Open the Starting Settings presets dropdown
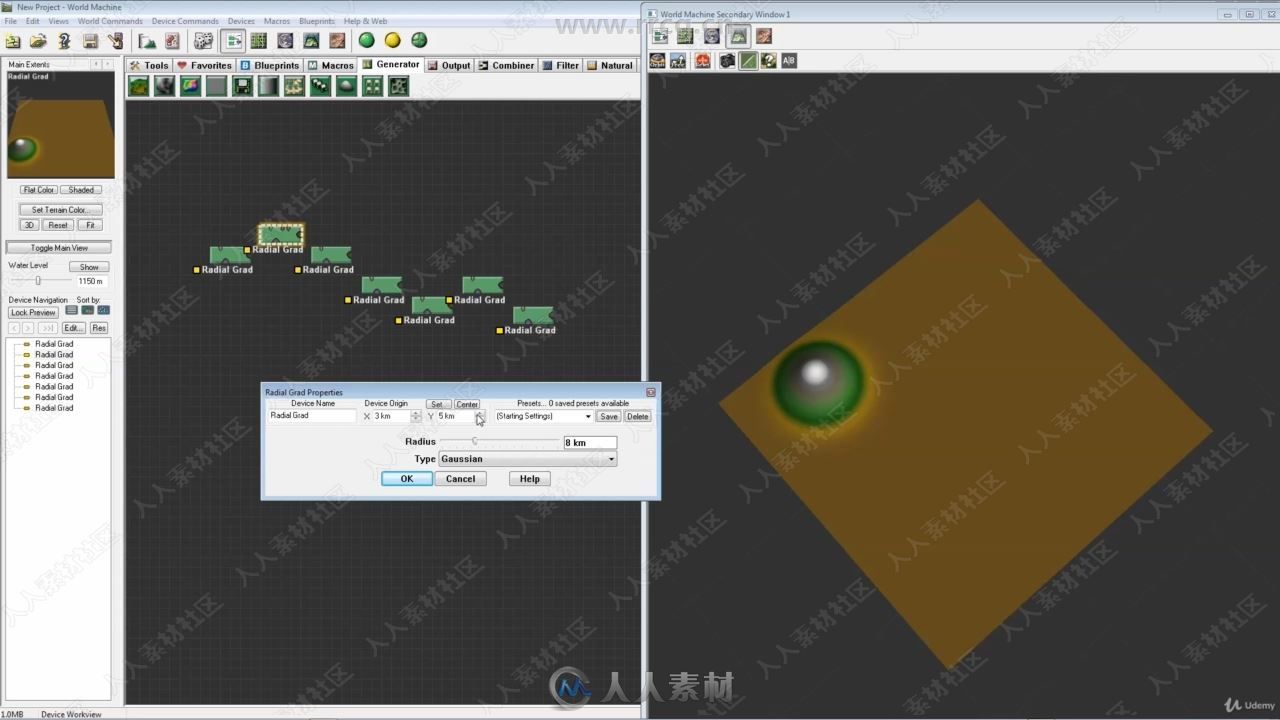Screen dimensions: 1280x720 pos(543,416)
